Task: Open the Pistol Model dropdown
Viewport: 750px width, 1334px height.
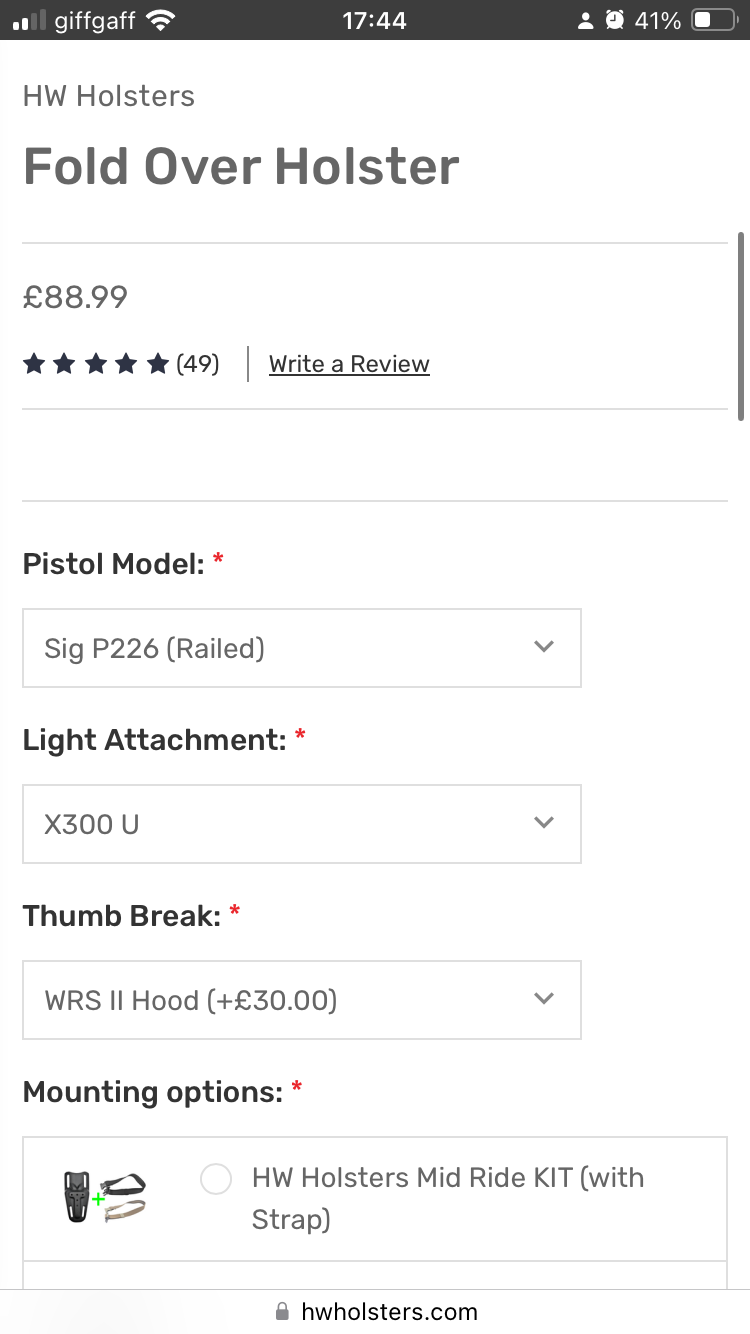Action: coord(301,648)
